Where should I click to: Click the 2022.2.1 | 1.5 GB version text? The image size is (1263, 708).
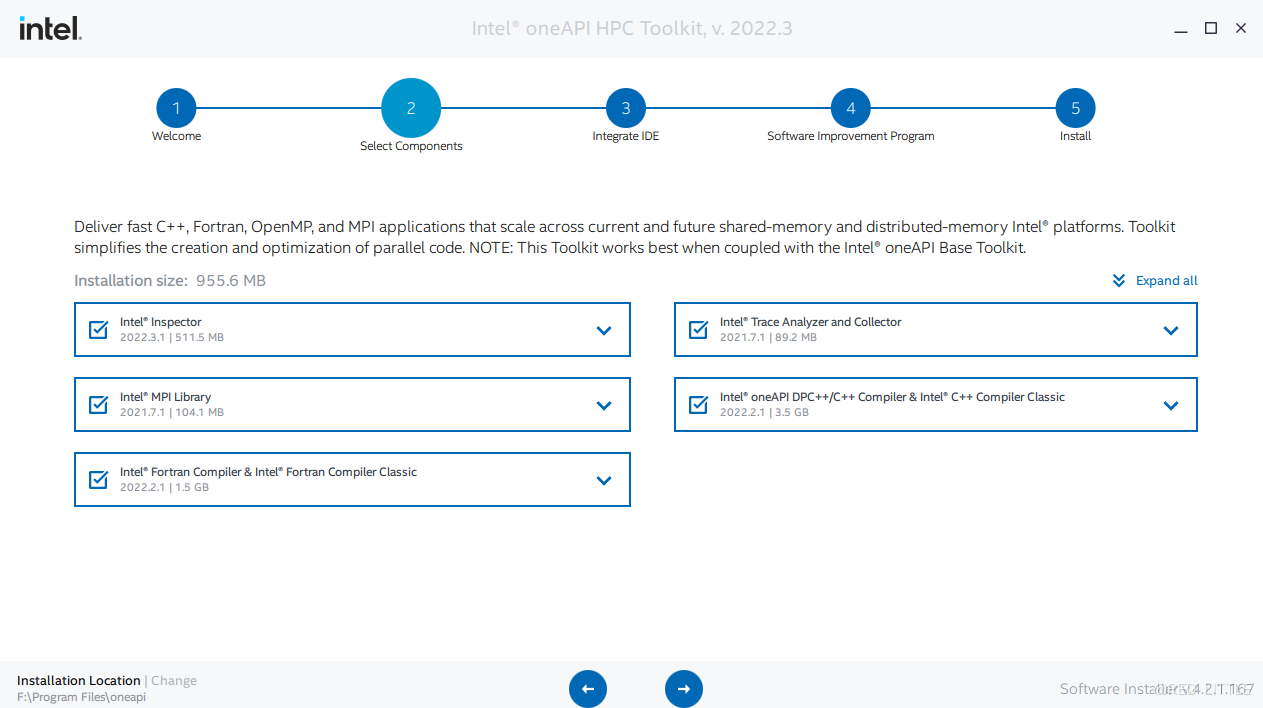point(164,488)
